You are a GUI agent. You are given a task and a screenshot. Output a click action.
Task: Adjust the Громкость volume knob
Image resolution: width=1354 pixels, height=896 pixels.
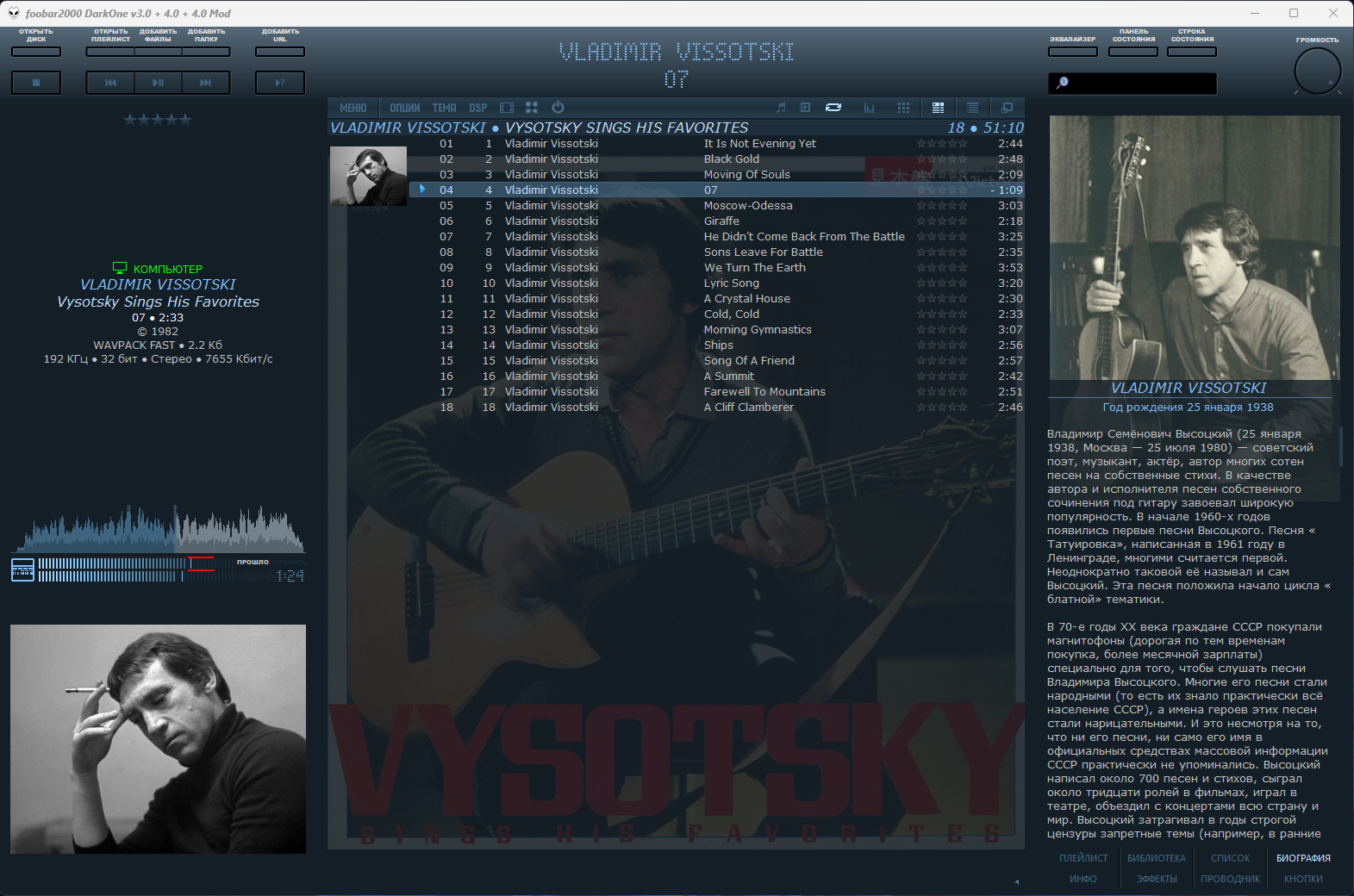pyautogui.click(x=1318, y=72)
